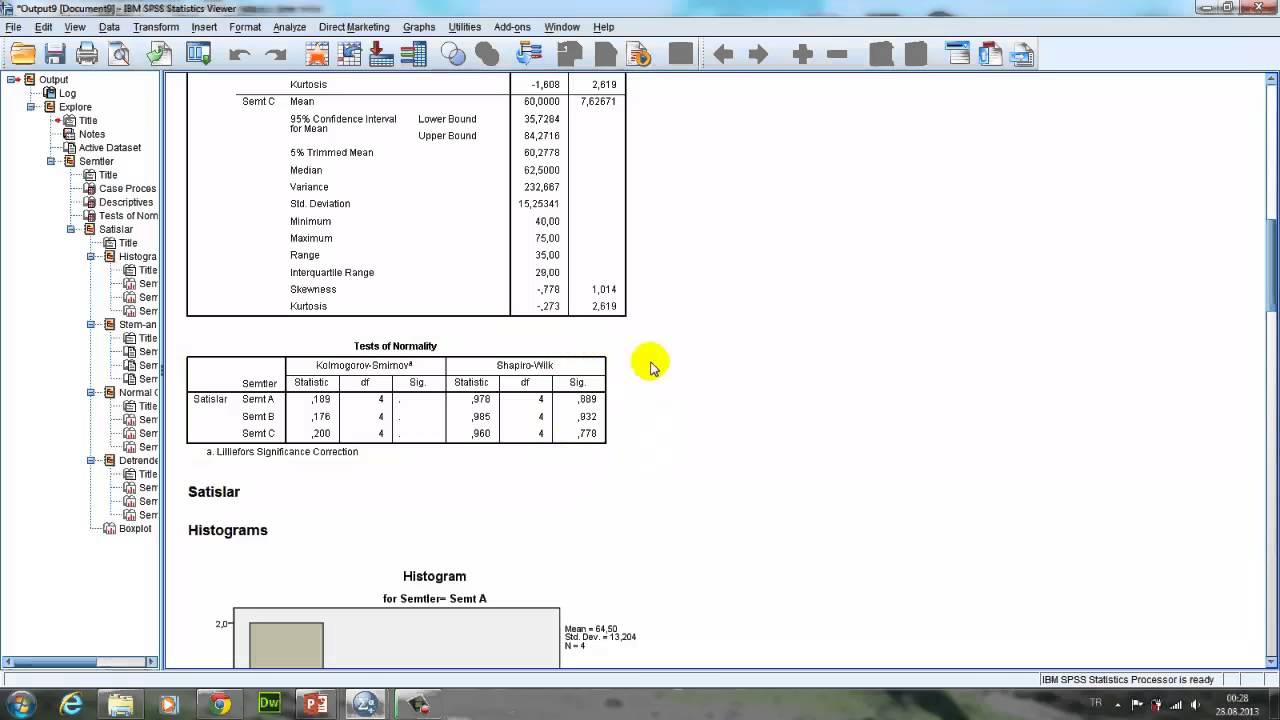This screenshot has height=720, width=1280.
Task: Click the Histograms heading in output
Action: click(x=228, y=530)
